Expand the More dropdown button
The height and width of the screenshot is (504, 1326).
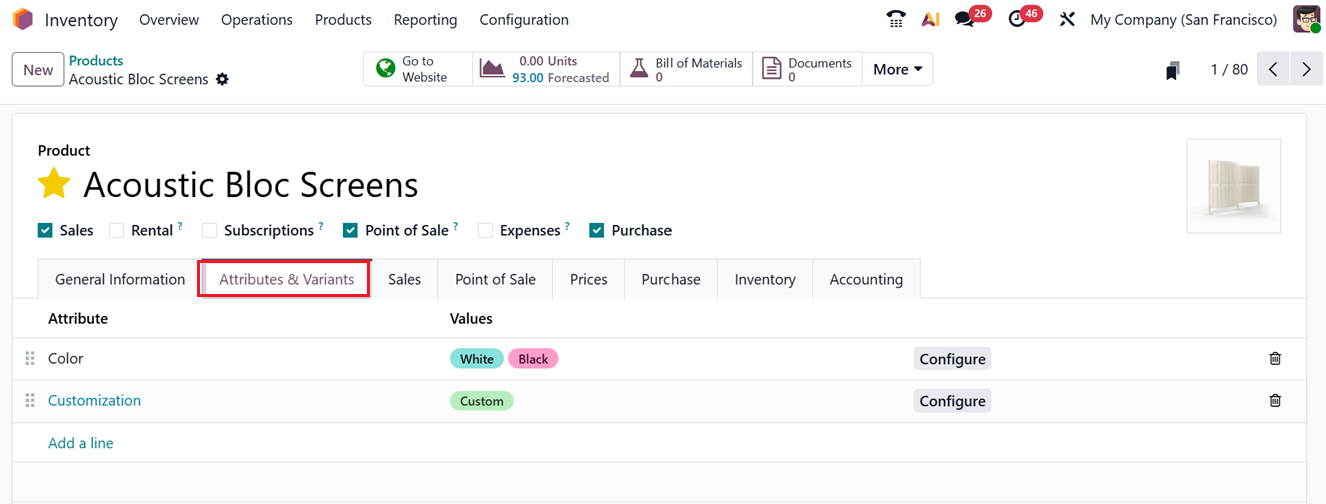point(897,69)
